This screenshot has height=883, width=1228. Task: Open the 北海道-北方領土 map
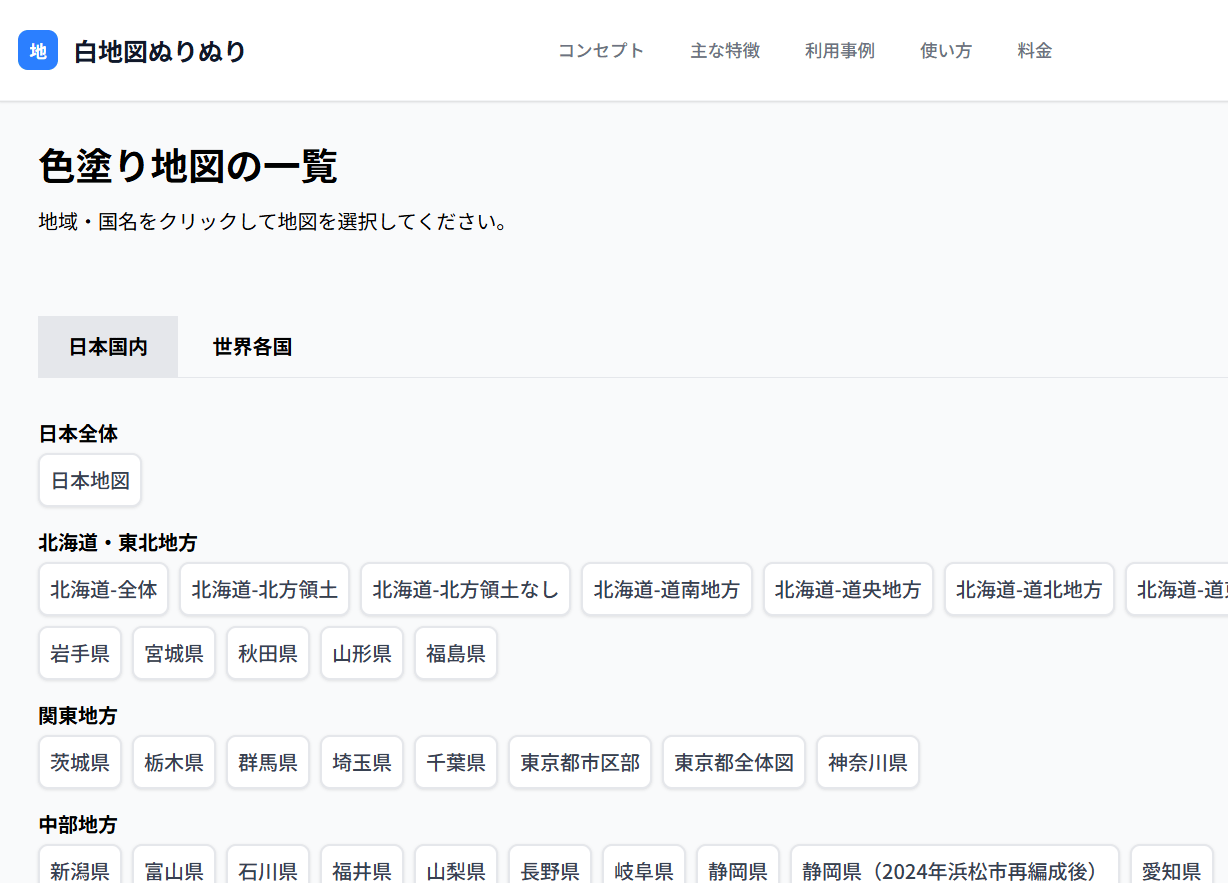click(264, 589)
